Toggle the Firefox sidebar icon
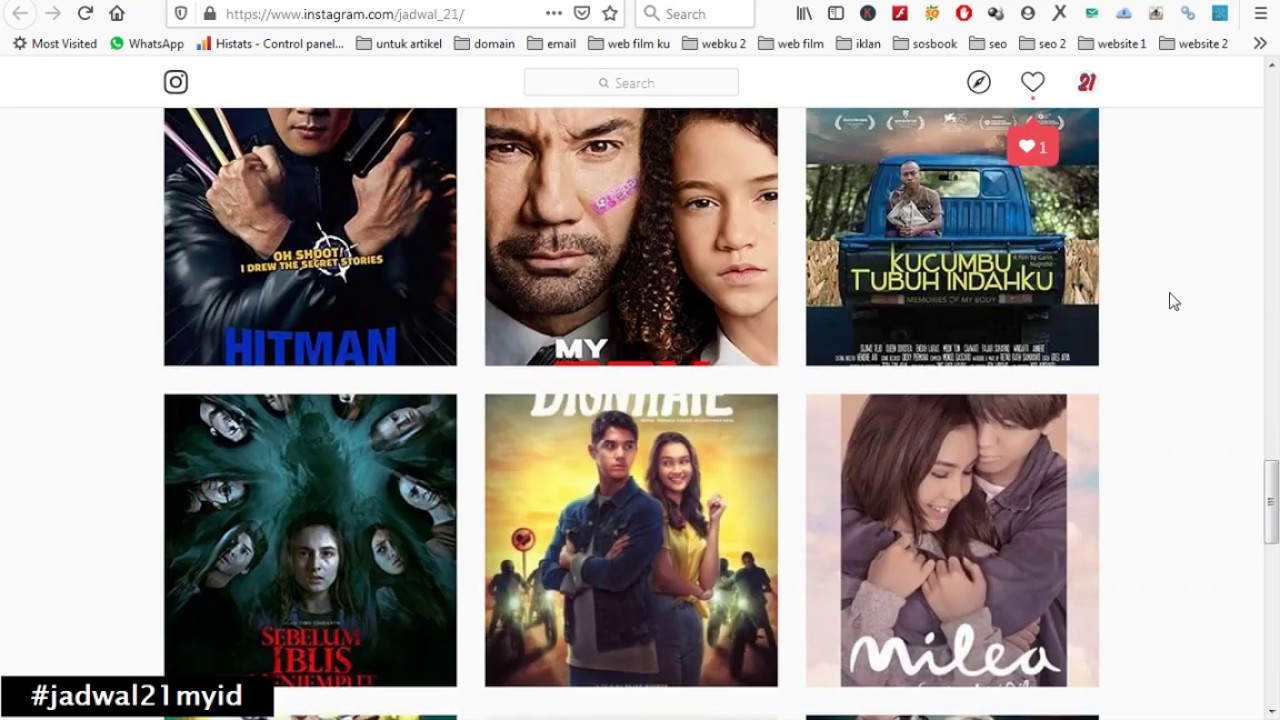The height and width of the screenshot is (720, 1280). (x=836, y=13)
